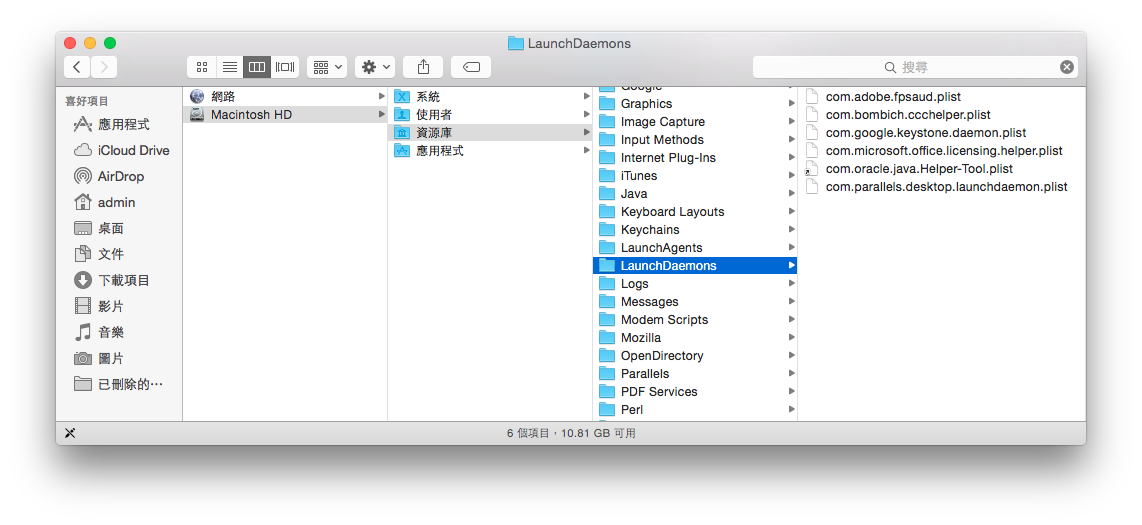
Task: Select the LaunchDaemons folder
Action: [x=695, y=266]
